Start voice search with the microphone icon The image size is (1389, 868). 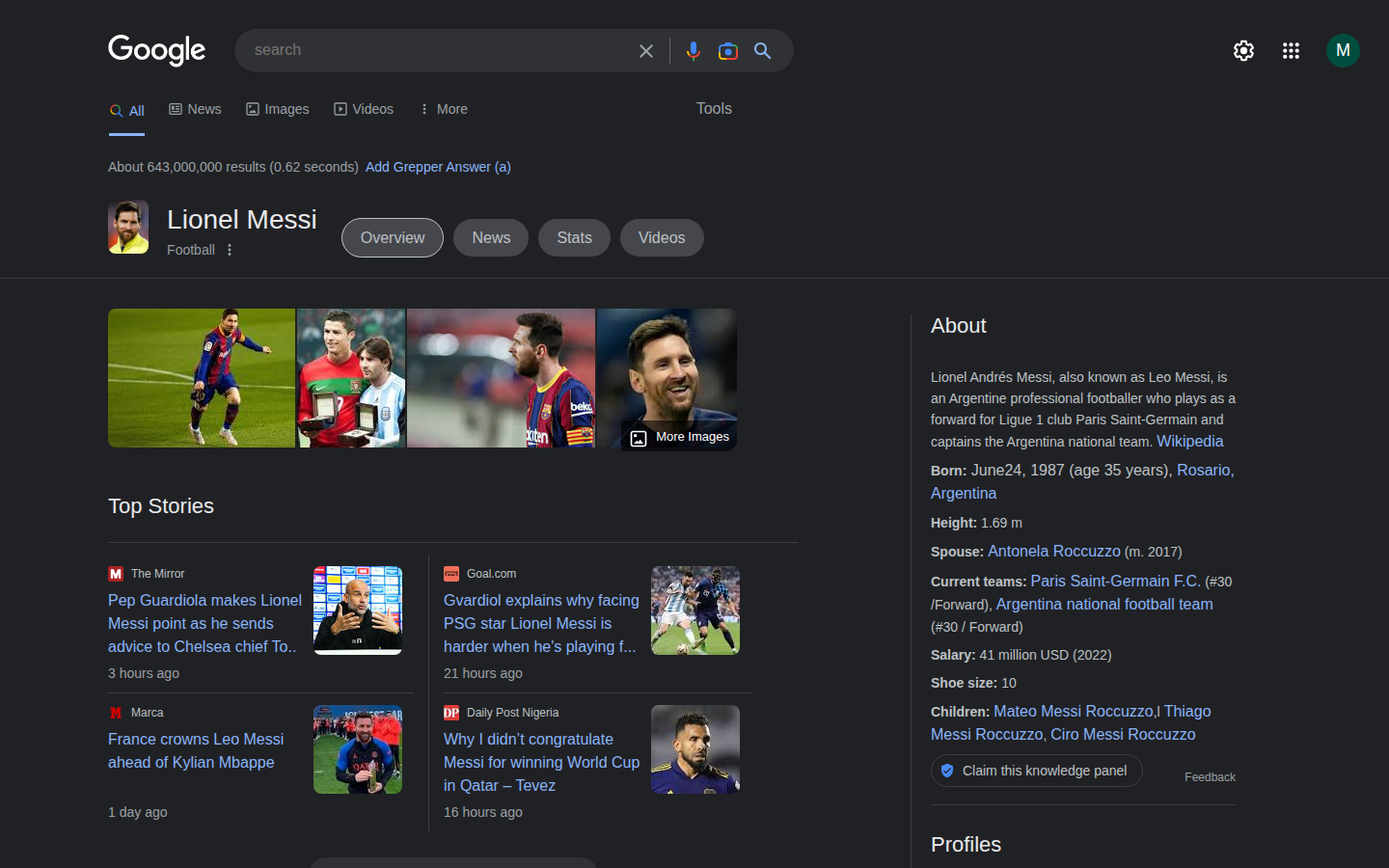coord(693,51)
